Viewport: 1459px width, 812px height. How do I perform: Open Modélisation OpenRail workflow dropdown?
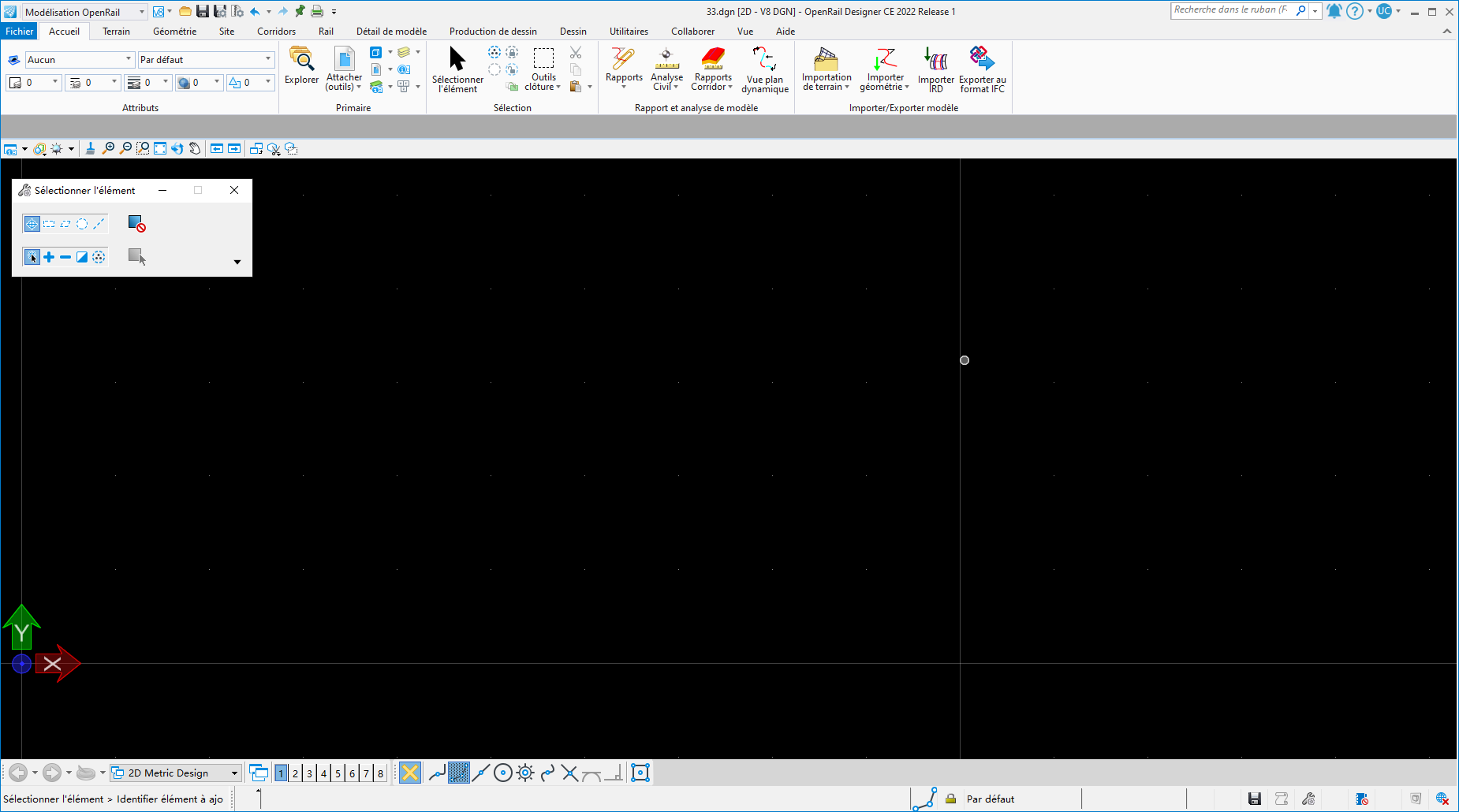tap(84, 12)
